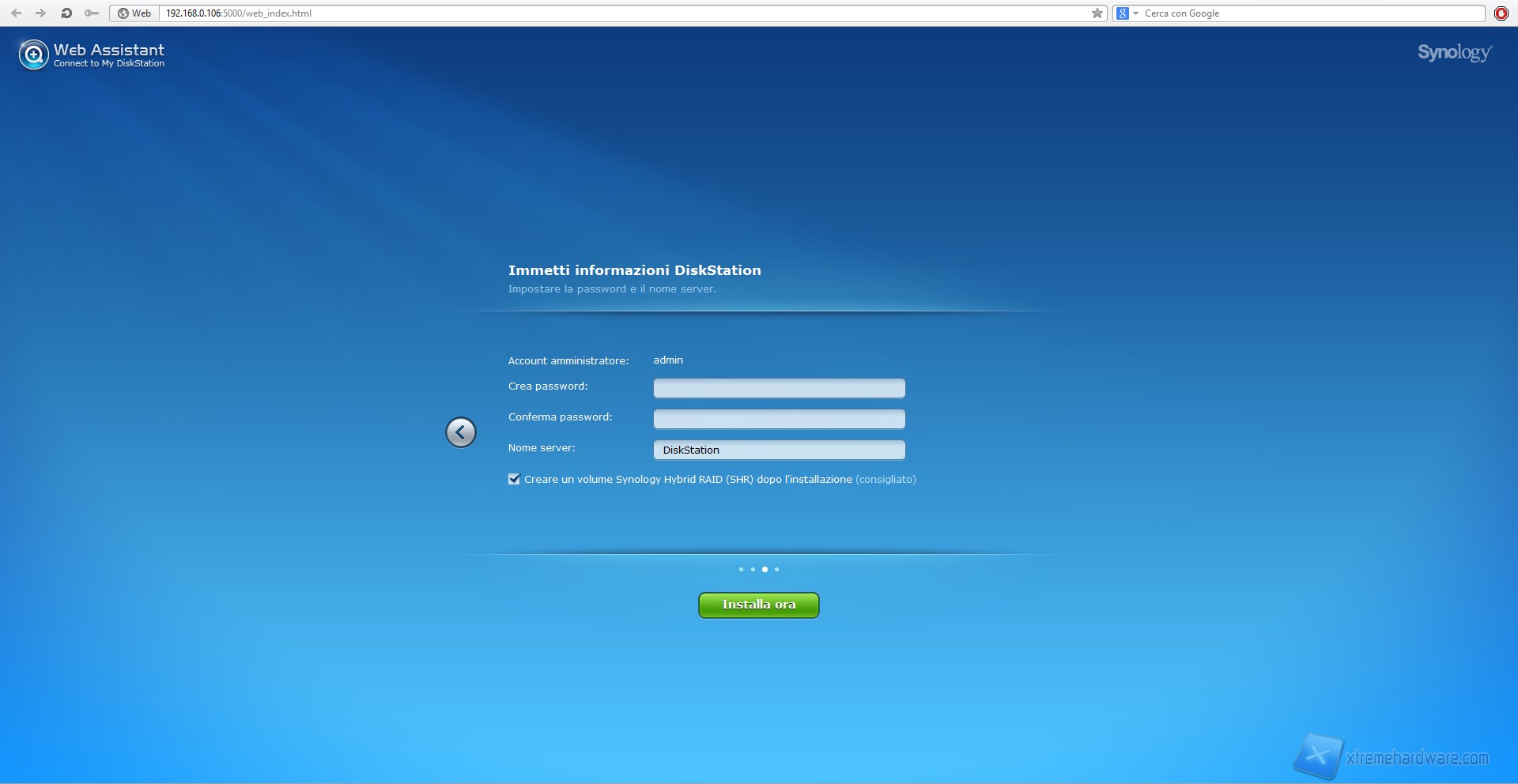Screen dimensions: 1518x784
Task: Reload the page with the refresh icon
Action: (x=66, y=13)
